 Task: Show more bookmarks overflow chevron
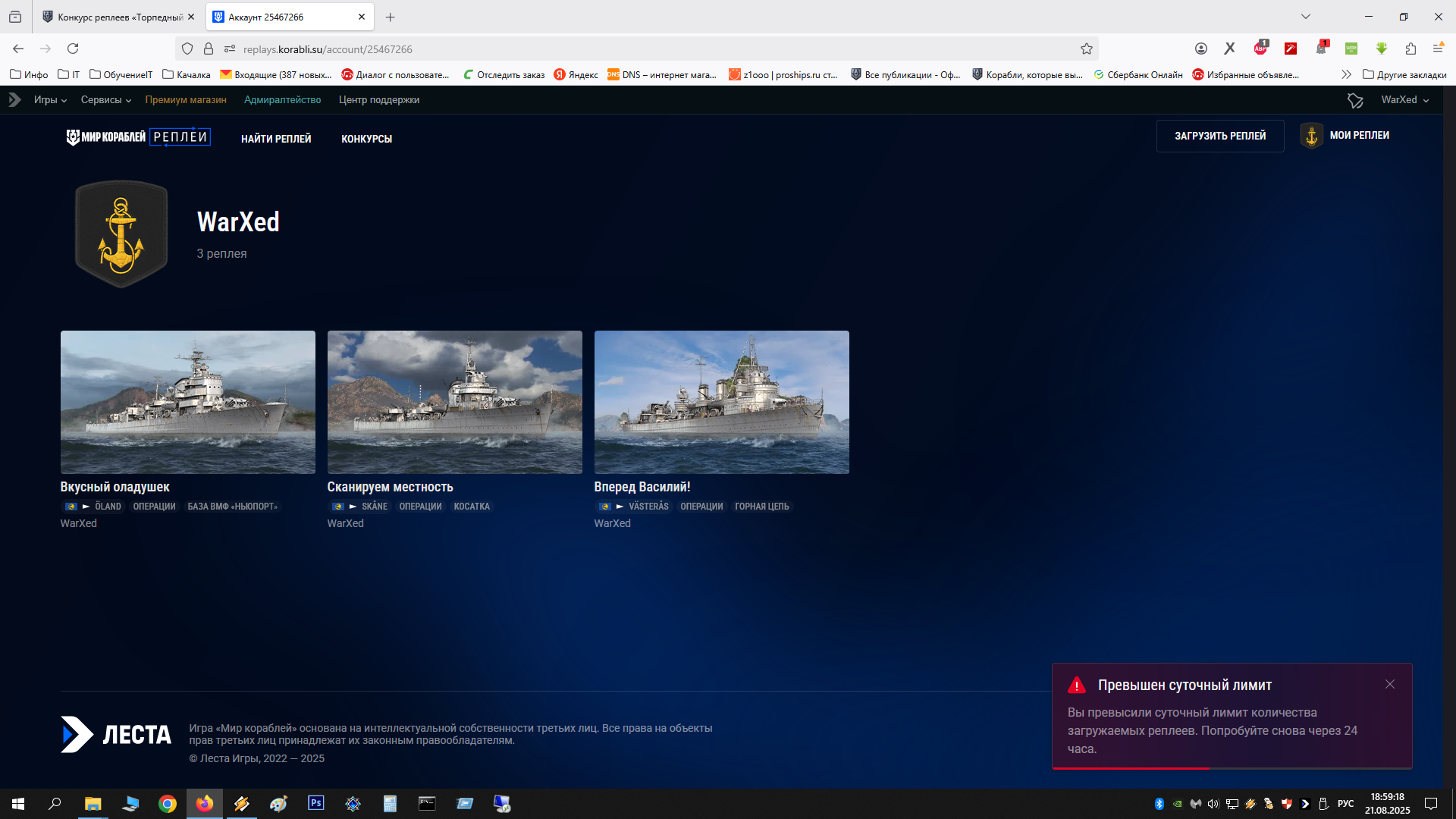1346,74
